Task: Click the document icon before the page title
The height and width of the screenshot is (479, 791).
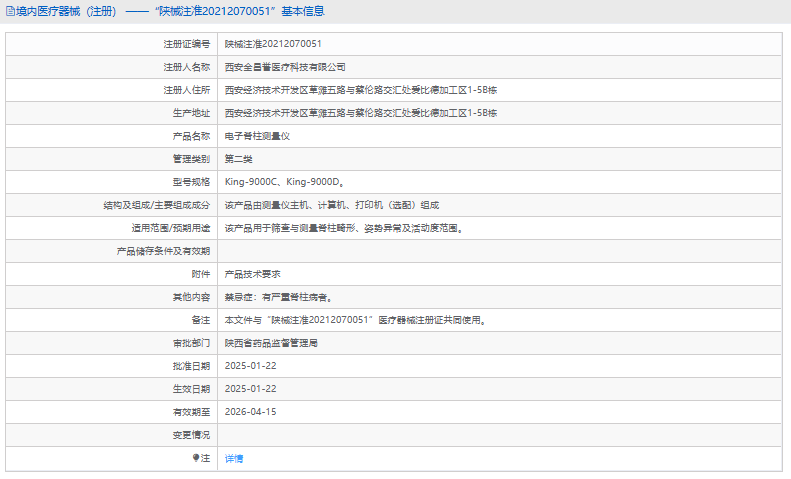Action: pos(11,11)
